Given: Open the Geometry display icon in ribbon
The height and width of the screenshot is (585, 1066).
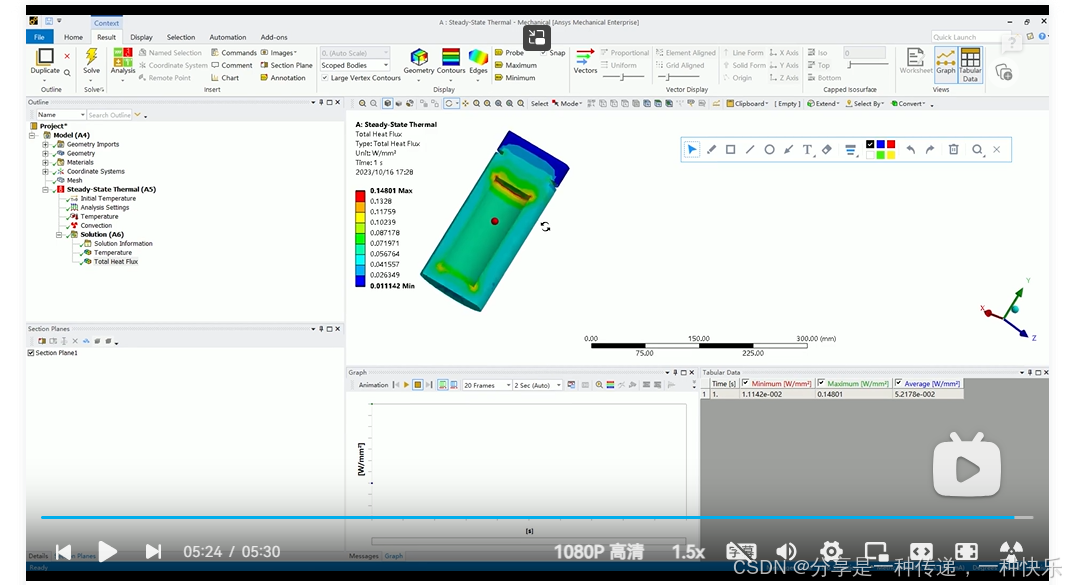Looking at the screenshot, I should (x=418, y=60).
